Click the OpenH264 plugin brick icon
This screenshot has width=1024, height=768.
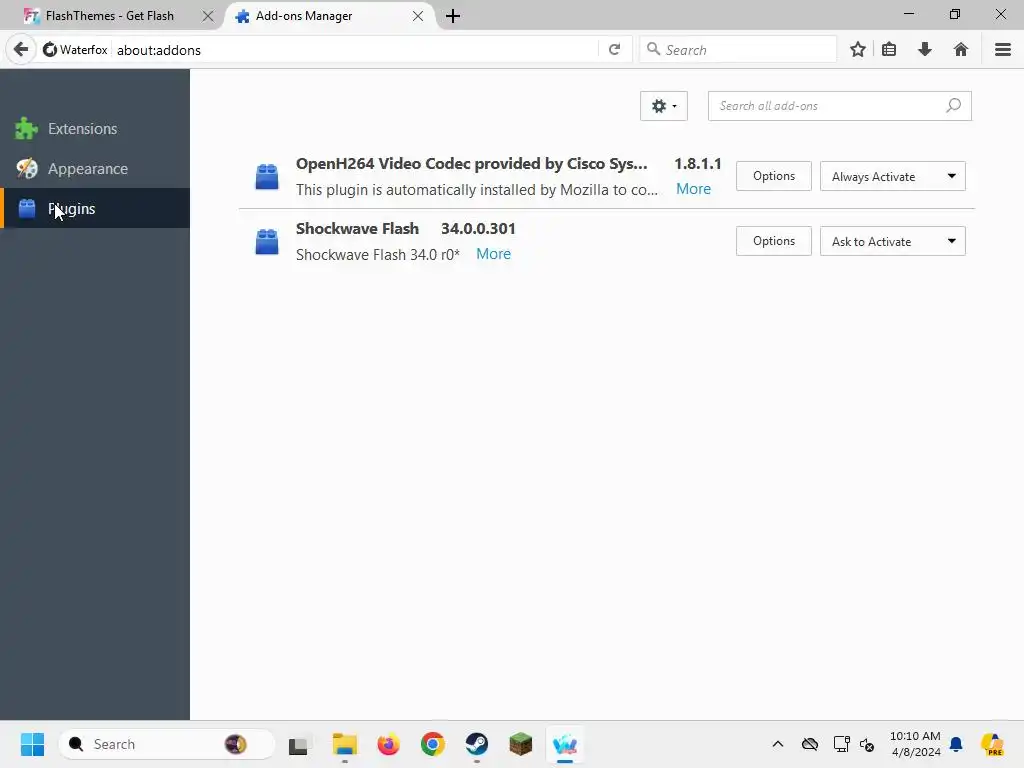tap(266, 176)
